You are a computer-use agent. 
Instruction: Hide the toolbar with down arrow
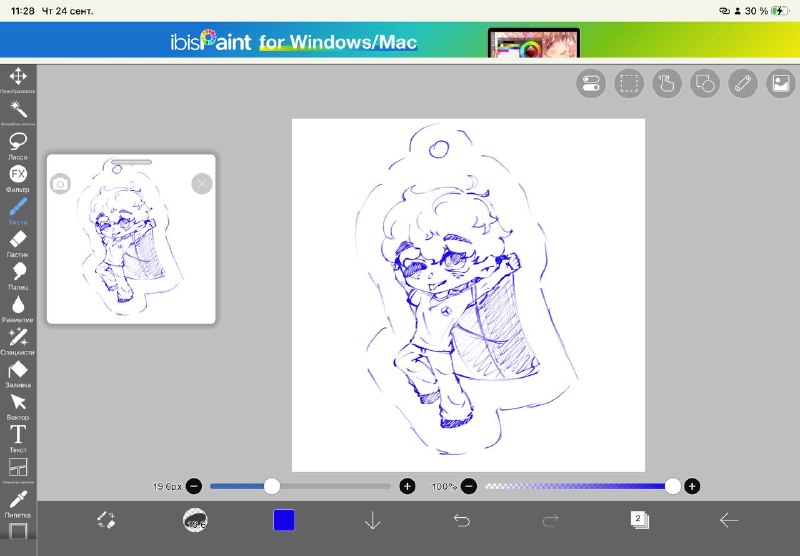(x=373, y=520)
